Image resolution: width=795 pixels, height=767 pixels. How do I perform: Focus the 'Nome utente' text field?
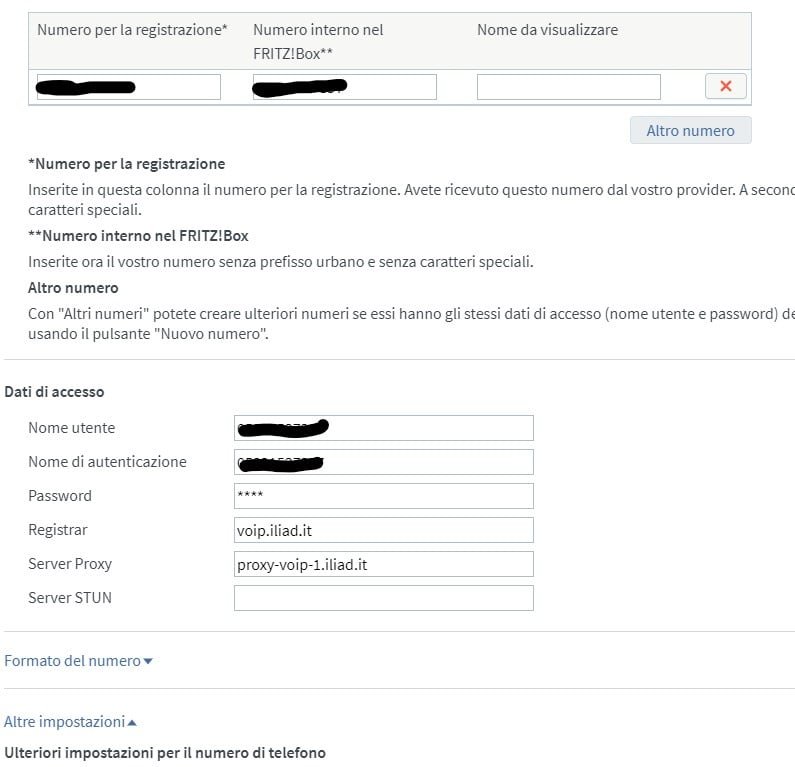(x=383, y=428)
